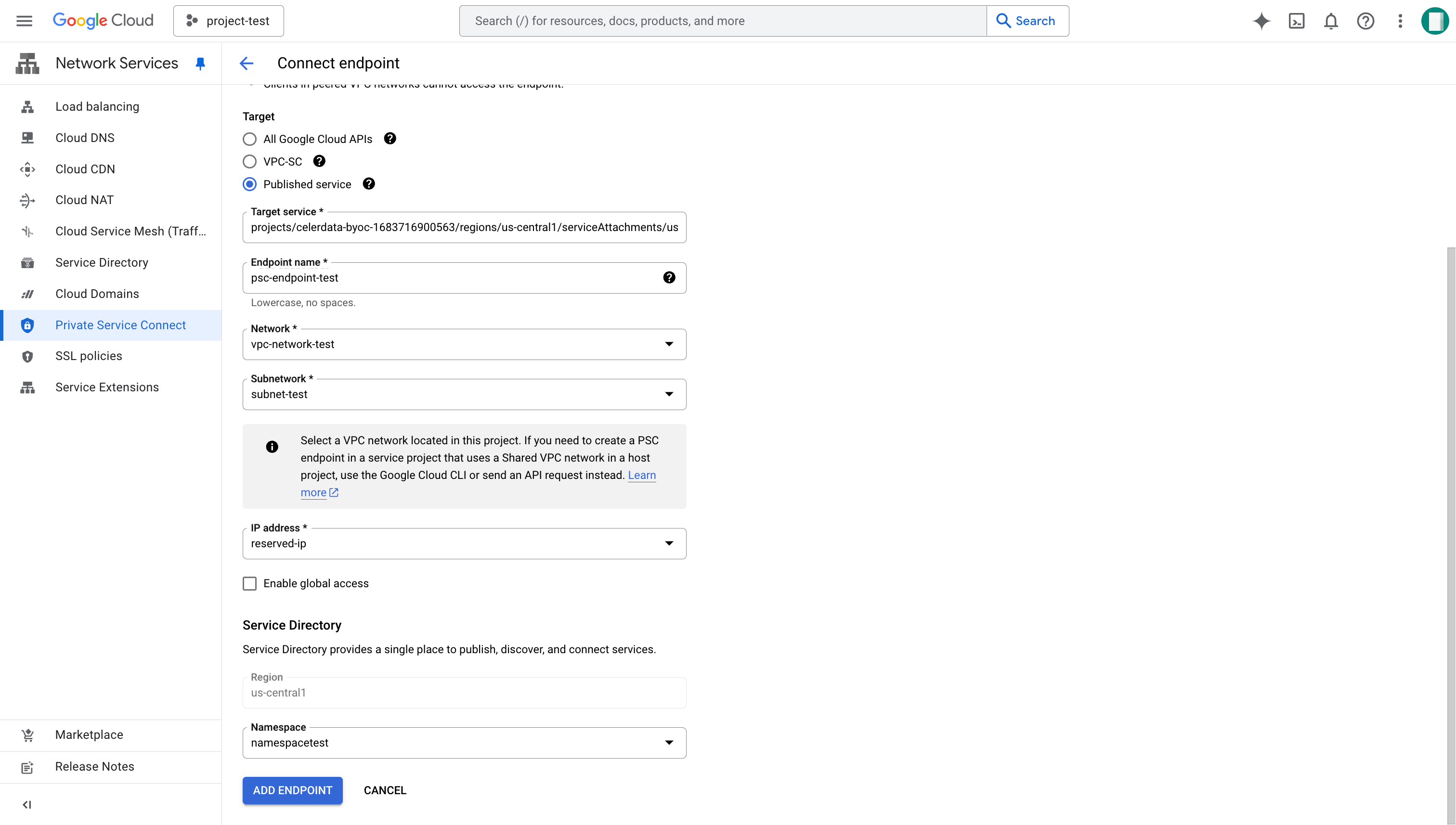Open the Subnetwork dropdown
The height and width of the screenshot is (825, 1456).
(464, 394)
